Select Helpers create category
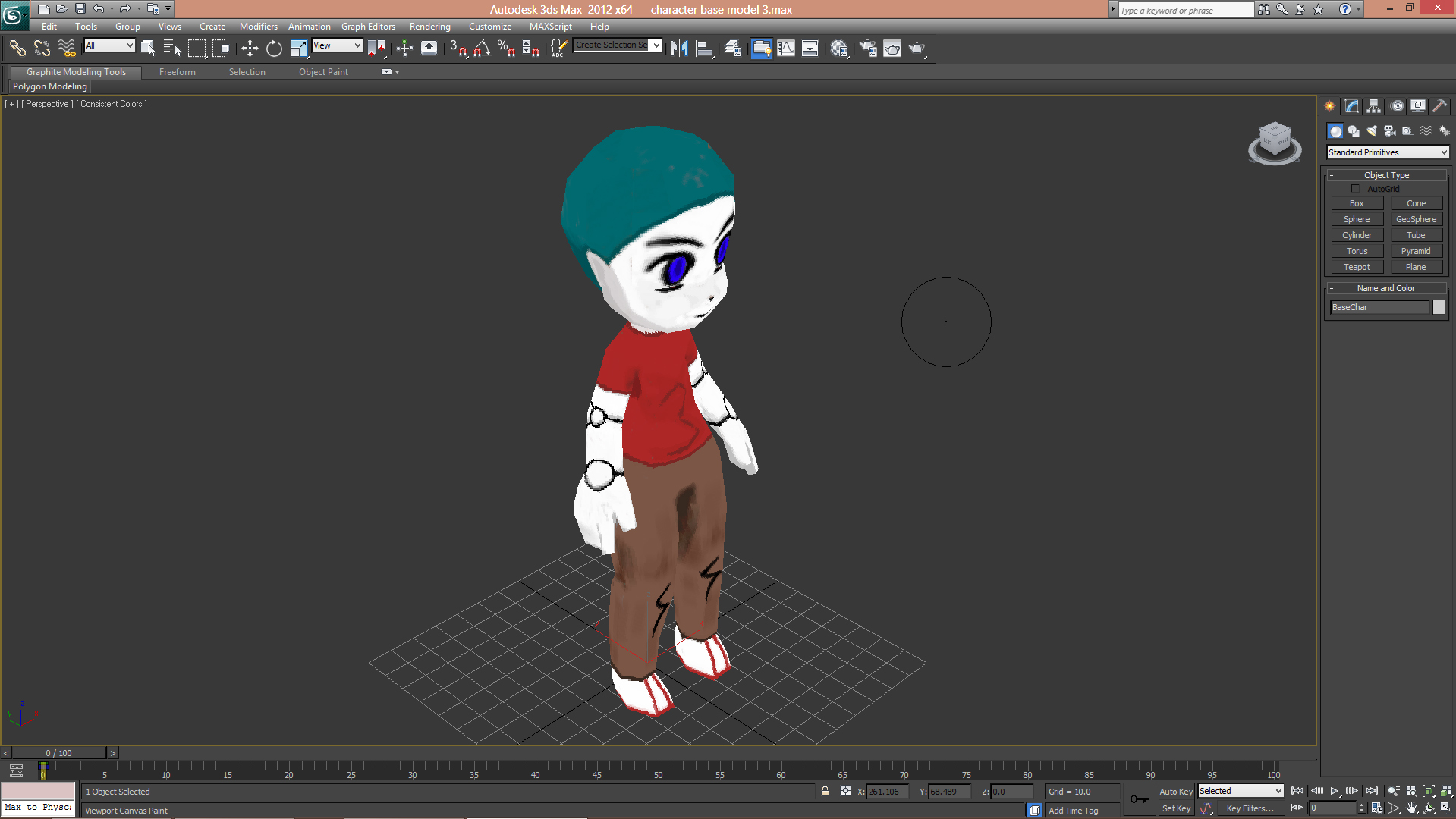 1408,131
